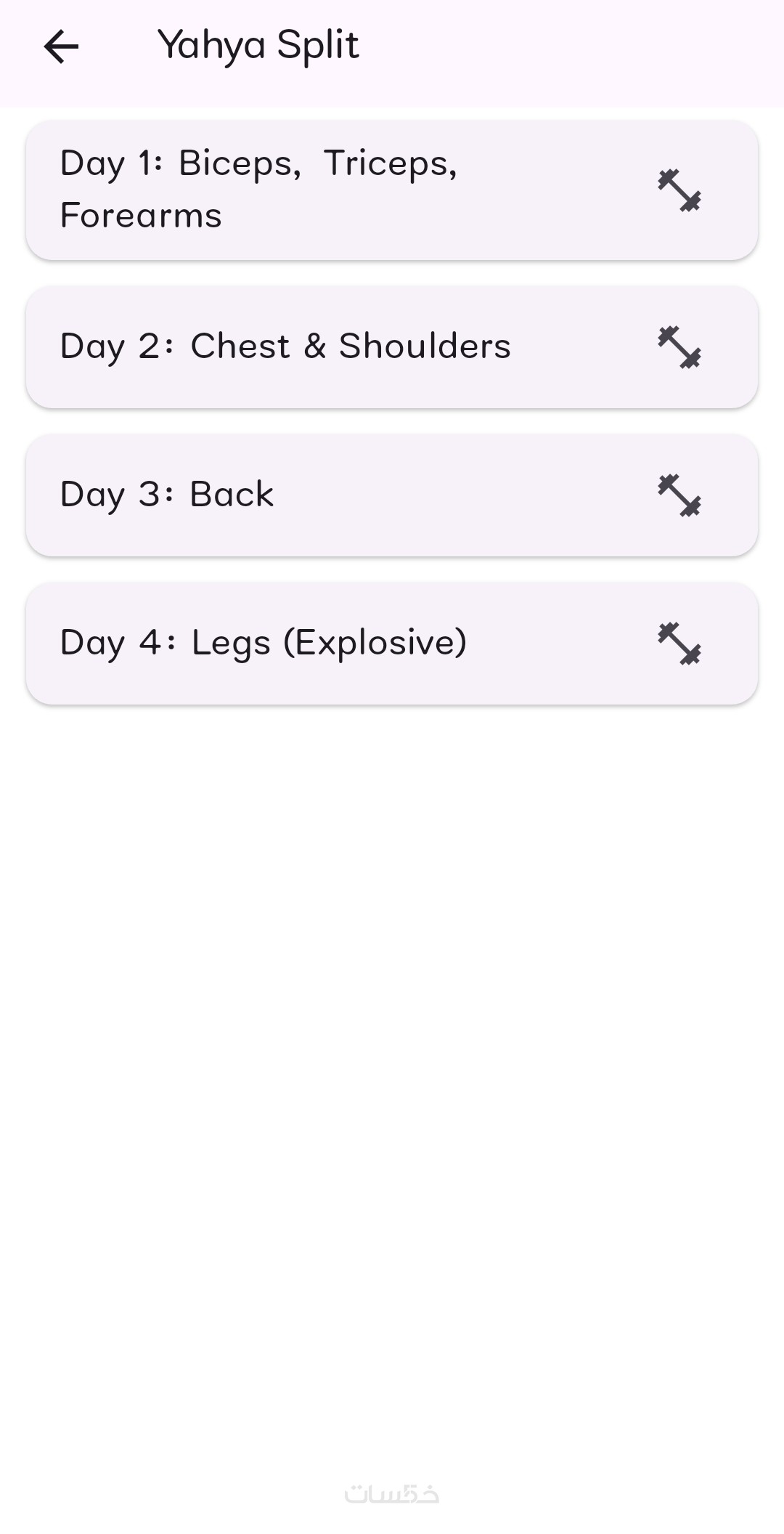Tap the word Forearms in Day 1 card
The image size is (784, 1534).
click(141, 216)
